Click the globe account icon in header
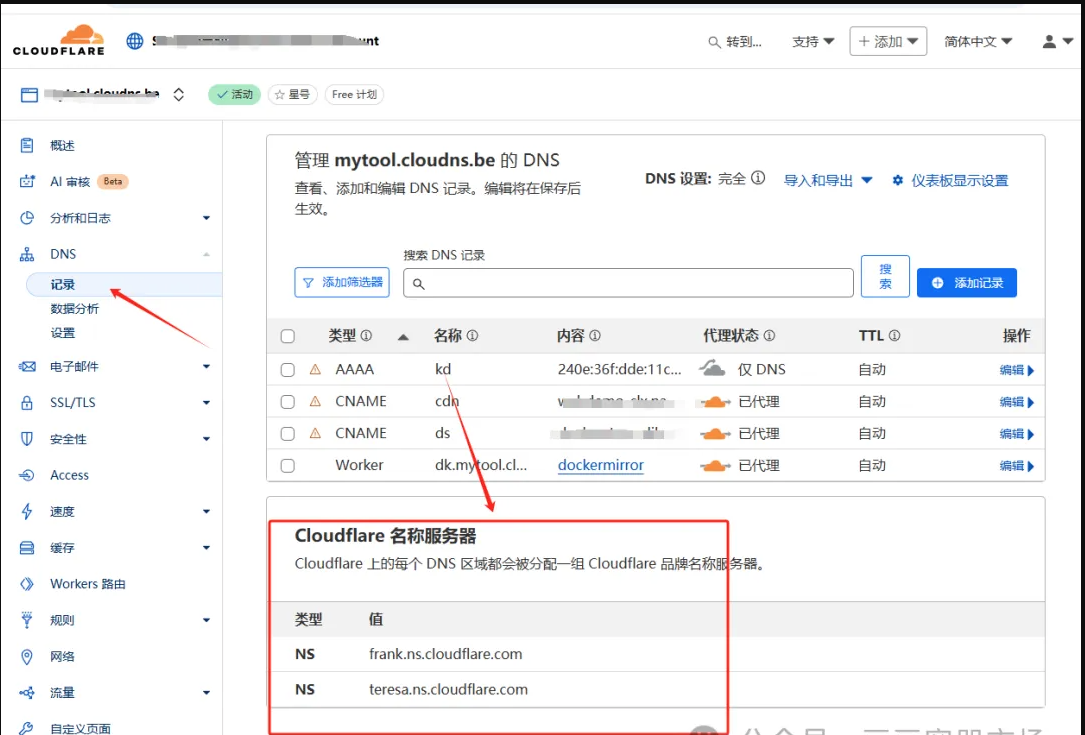 [x=135, y=41]
